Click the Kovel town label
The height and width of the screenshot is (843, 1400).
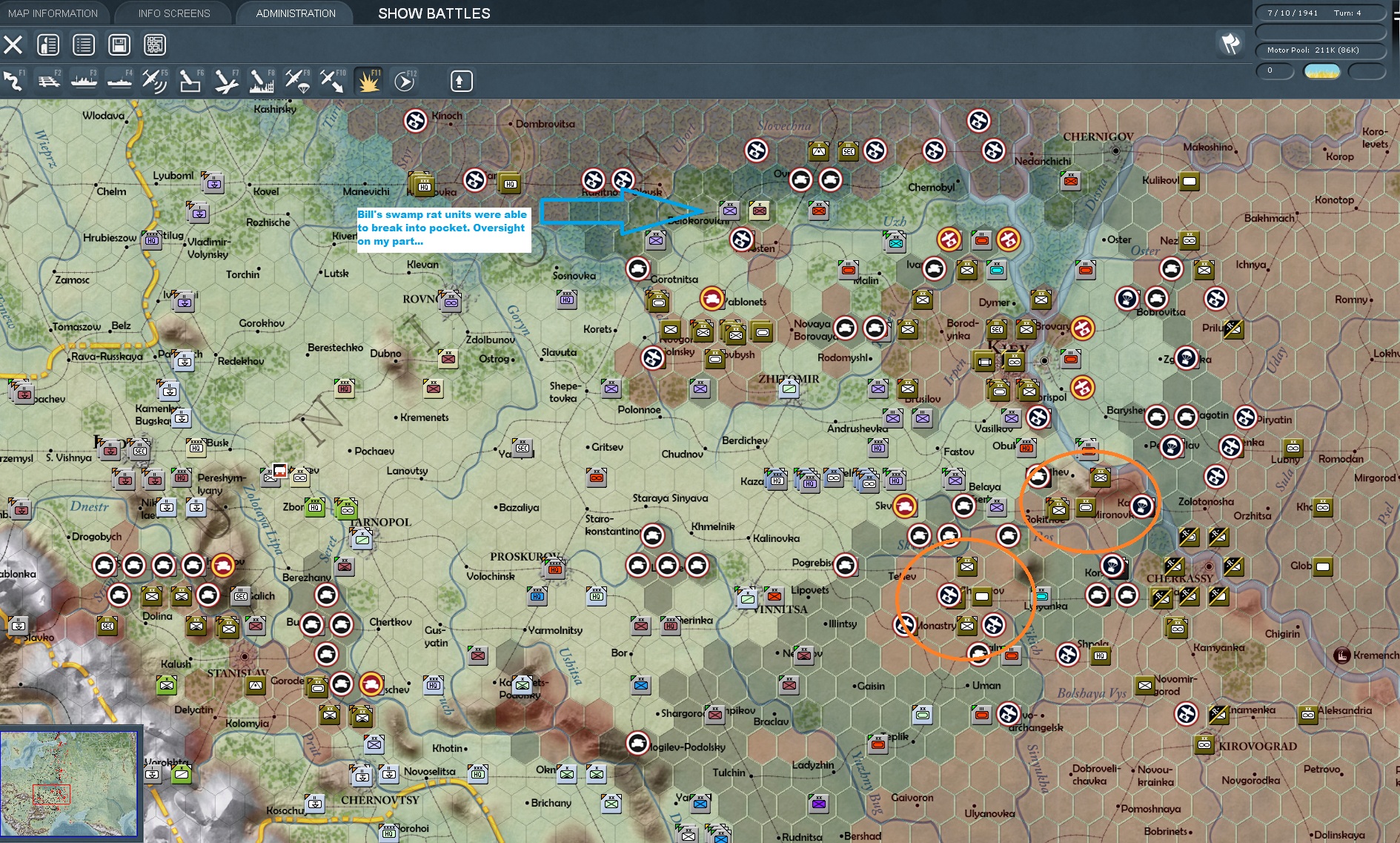pos(266,191)
